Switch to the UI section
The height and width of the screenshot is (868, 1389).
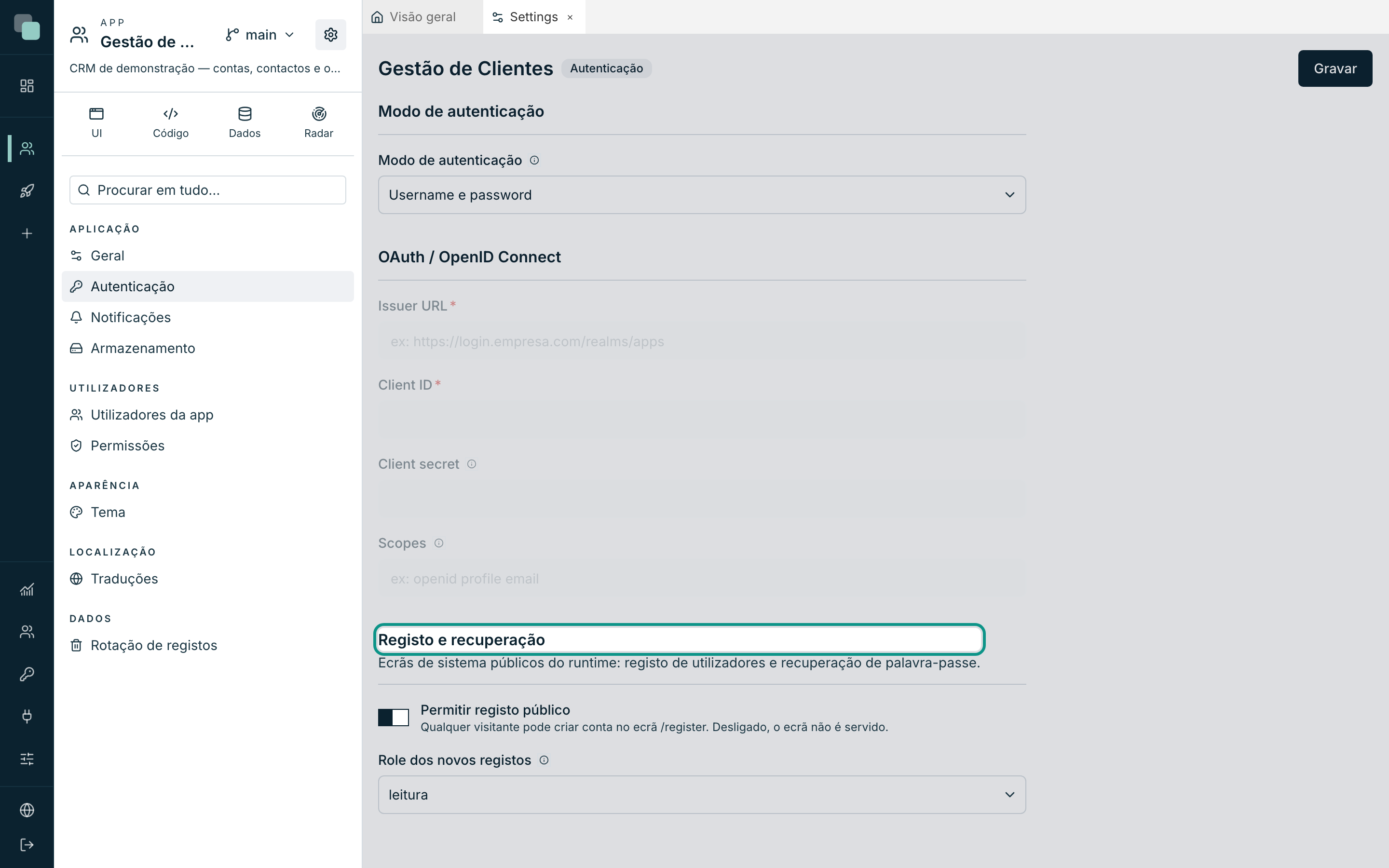(x=96, y=123)
